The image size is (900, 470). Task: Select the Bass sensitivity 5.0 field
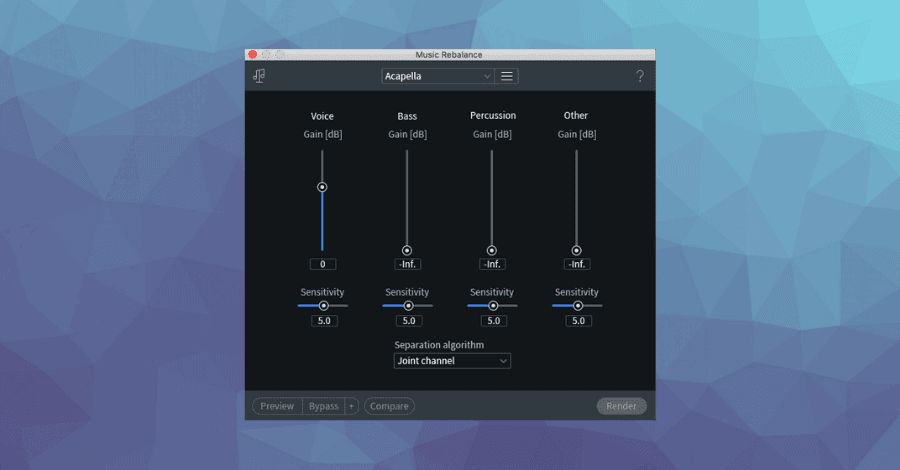(x=409, y=321)
